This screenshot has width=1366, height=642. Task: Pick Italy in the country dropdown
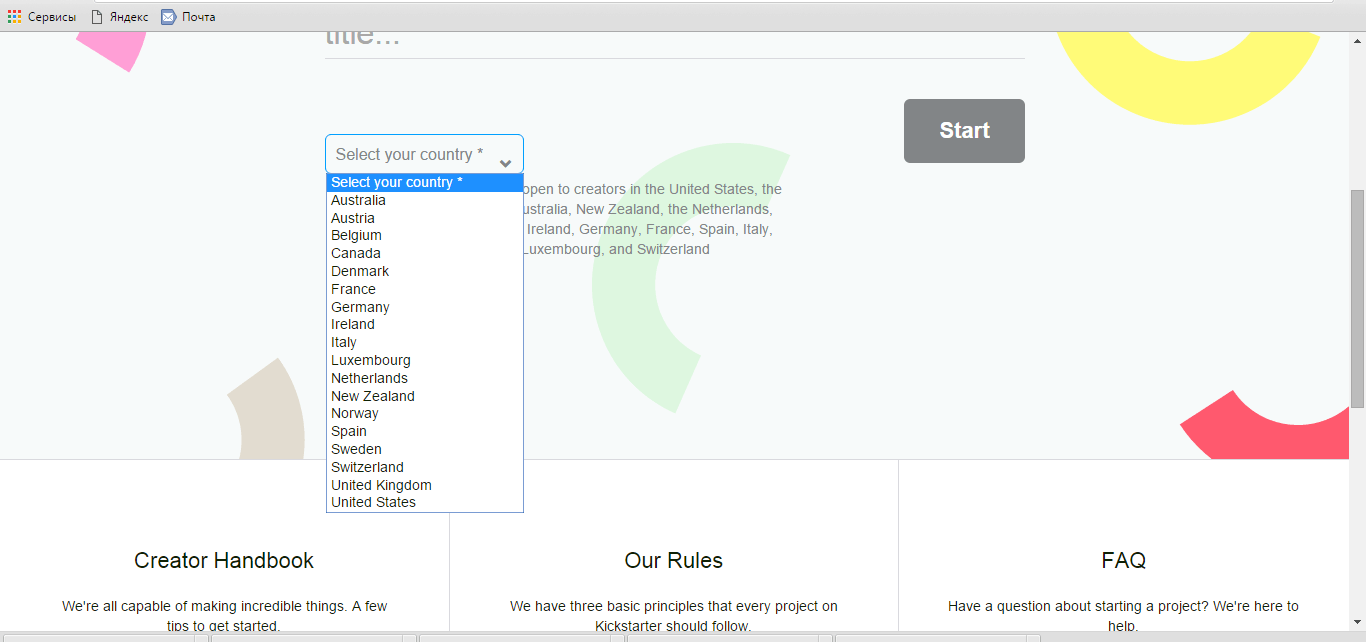(424, 342)
